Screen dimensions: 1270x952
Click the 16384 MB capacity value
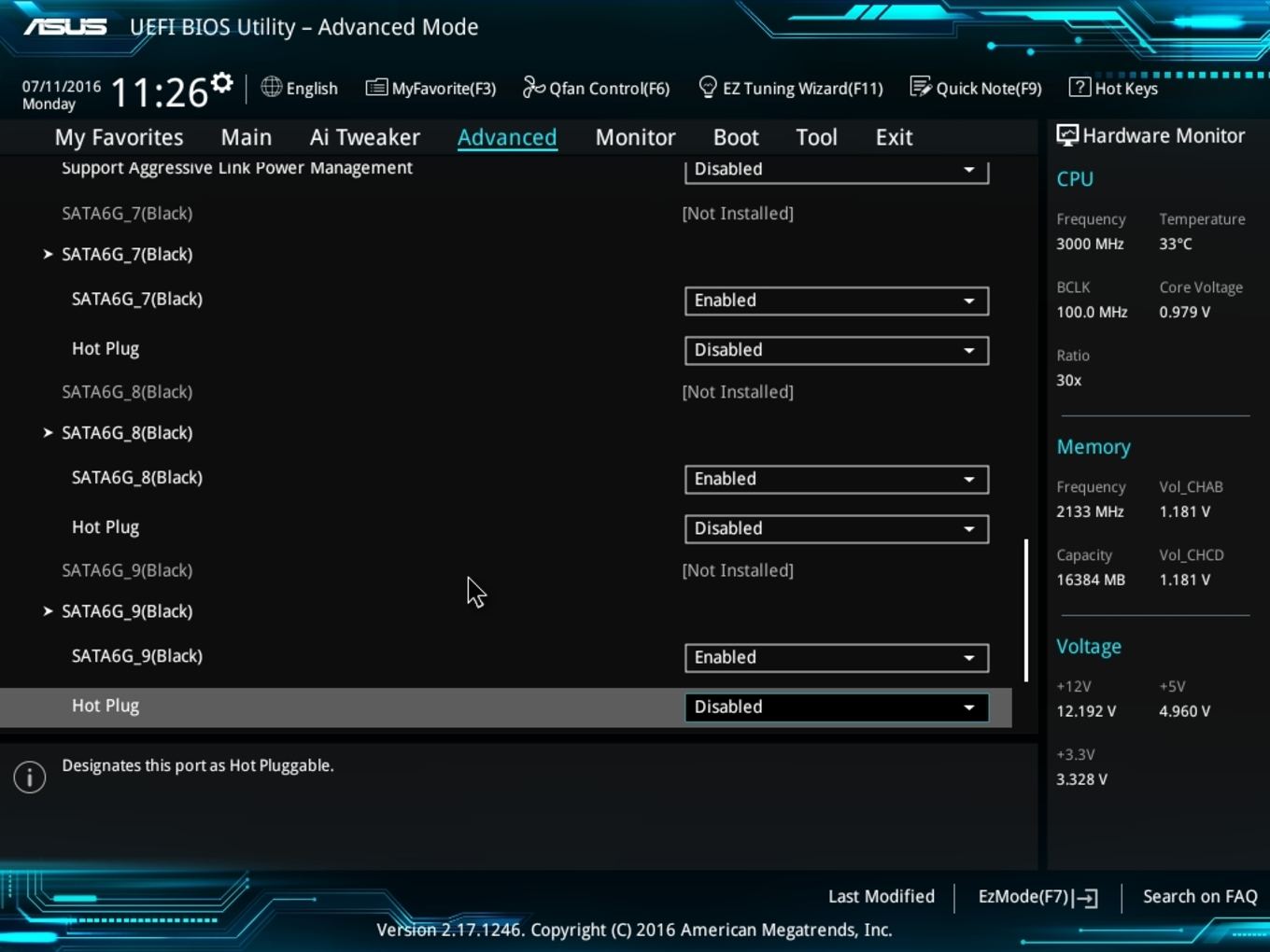[1091, 580]
